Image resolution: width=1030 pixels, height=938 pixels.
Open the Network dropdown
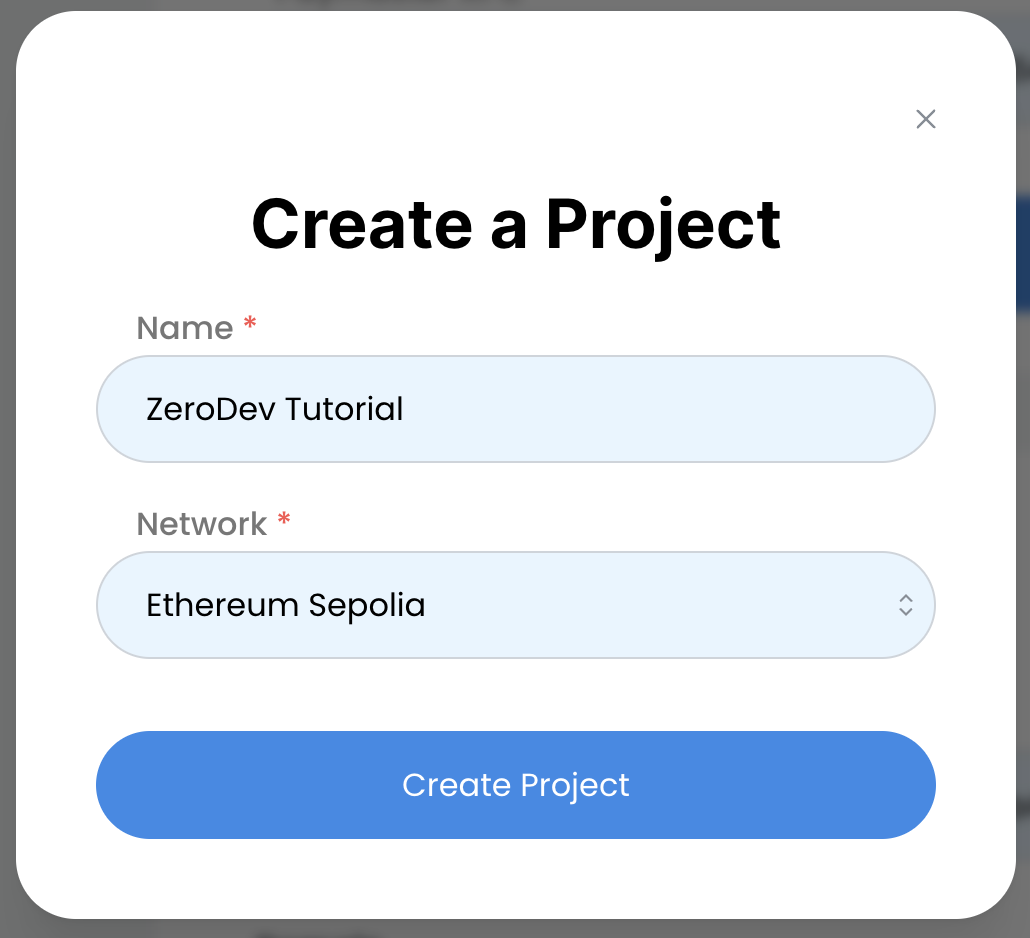pos(515,605)
